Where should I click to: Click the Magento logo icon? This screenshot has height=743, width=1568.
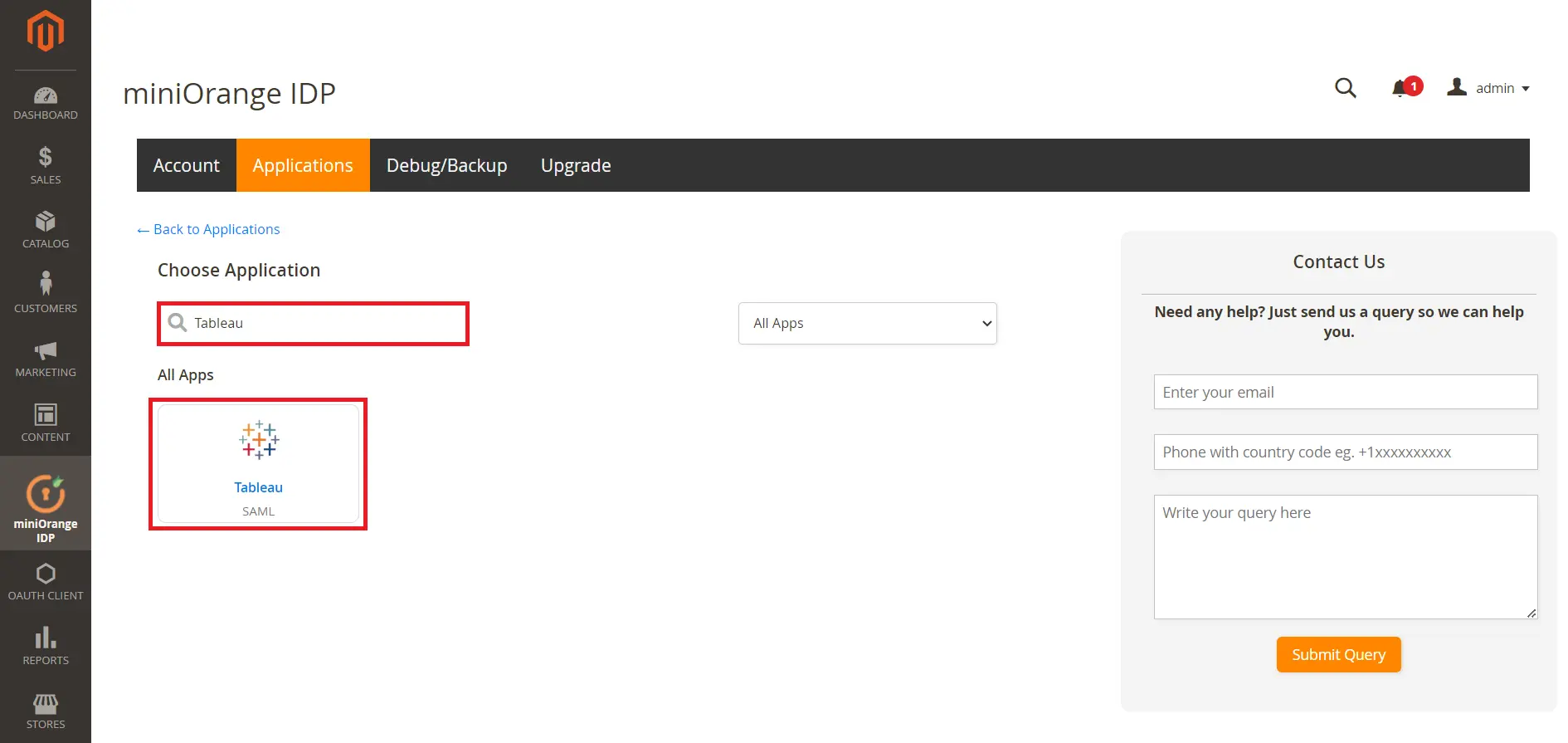tap(46, 32)
